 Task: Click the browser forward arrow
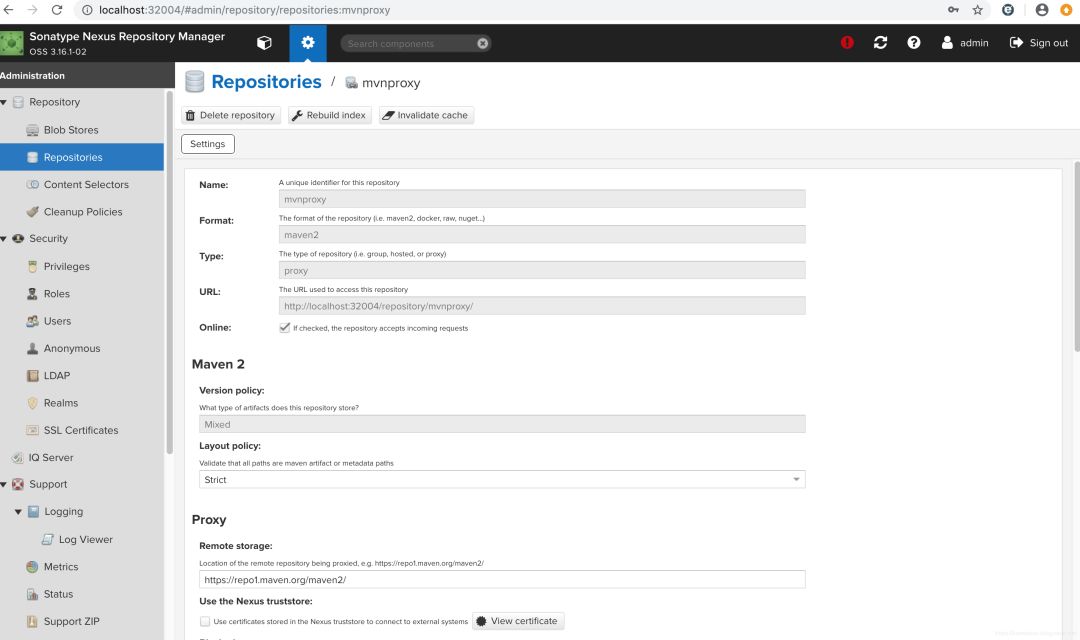point(32,10)
